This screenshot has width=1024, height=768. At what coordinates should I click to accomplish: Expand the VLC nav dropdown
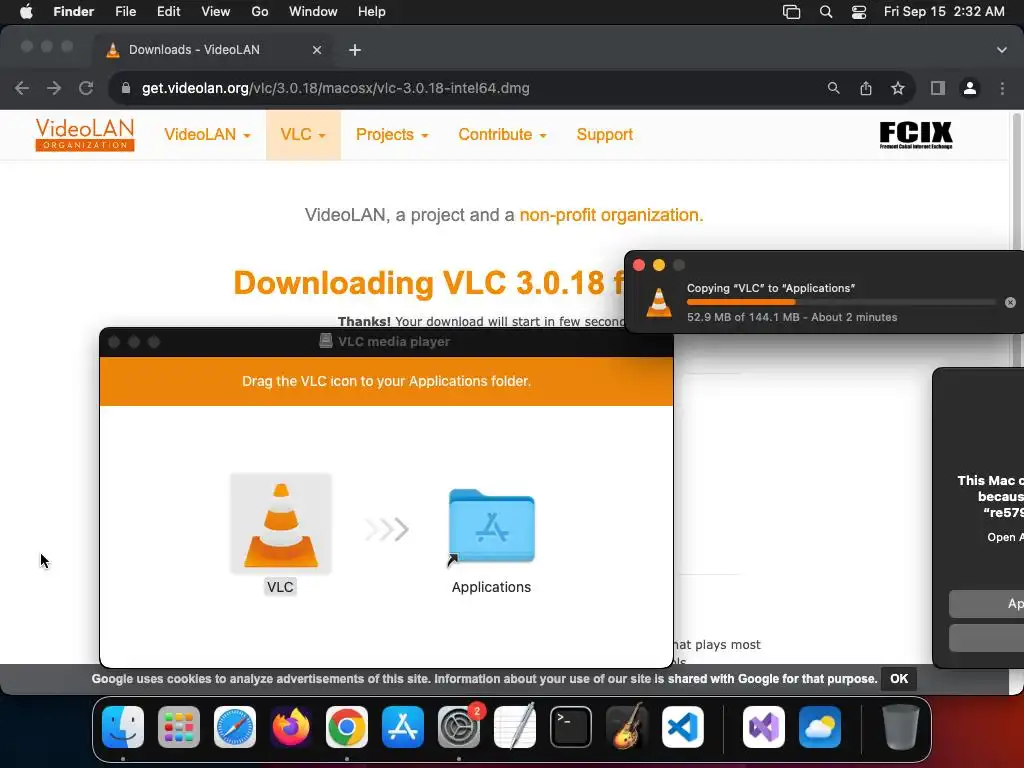(x=303, y=135)
